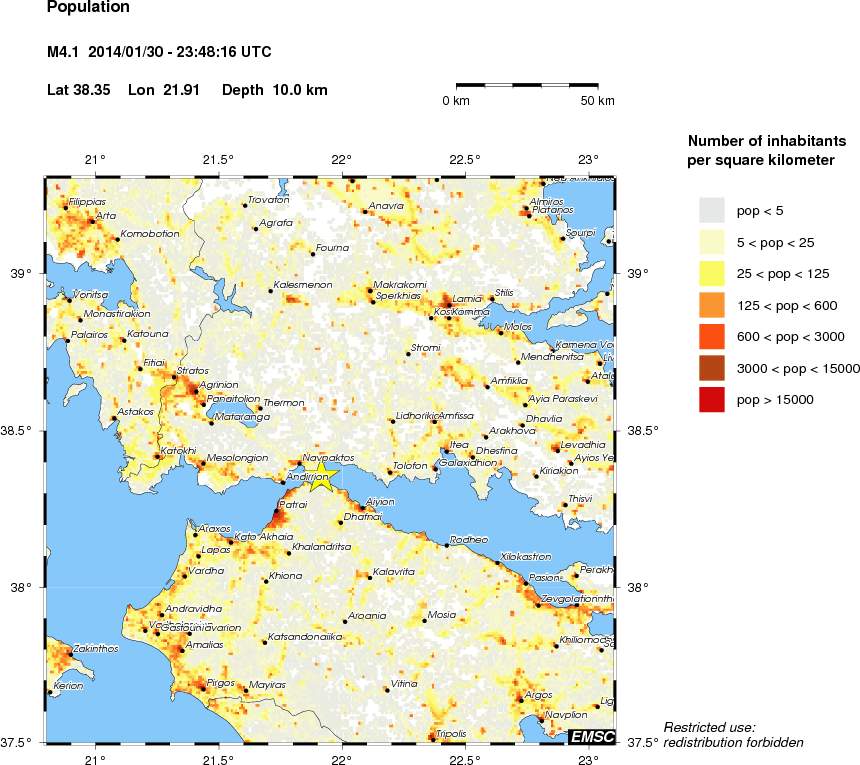Click the 'Population' map title

coord(88,8)
